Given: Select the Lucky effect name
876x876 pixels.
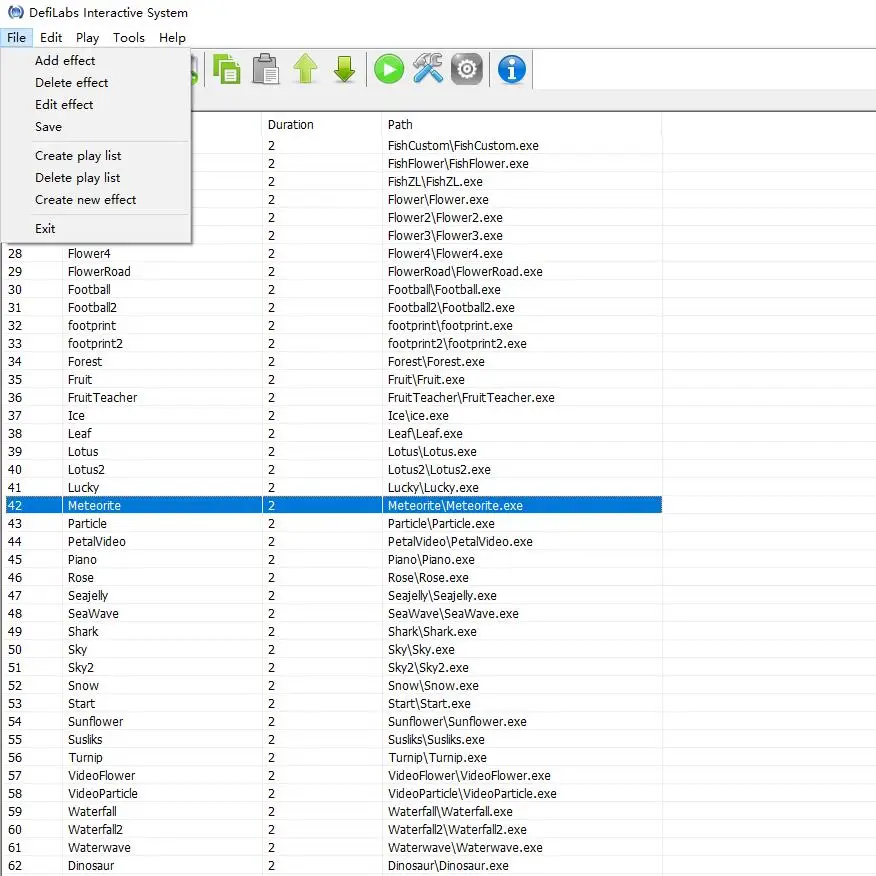Looking at the screenshot, I should pyautogui.click(x=83, y=488).
